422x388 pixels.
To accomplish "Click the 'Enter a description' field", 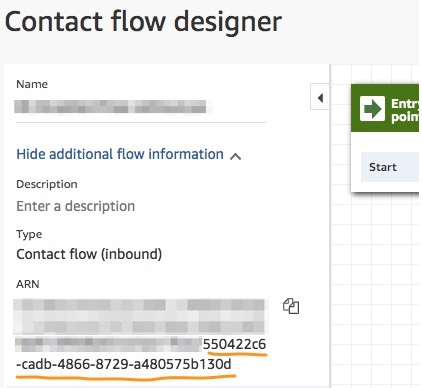I will [76, 206].
